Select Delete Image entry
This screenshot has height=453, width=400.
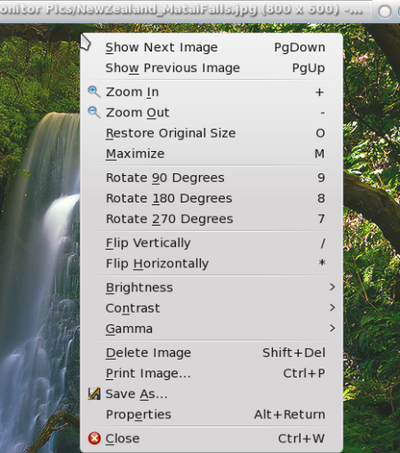[211, 353]
